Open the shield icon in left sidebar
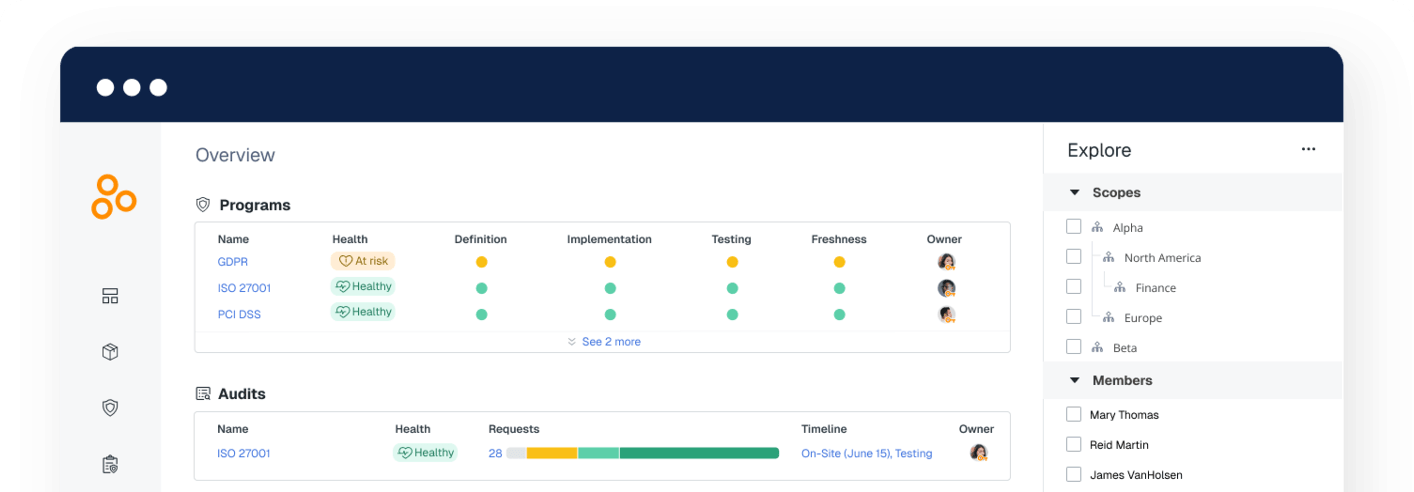The image size is (1414, 492). 110,408
